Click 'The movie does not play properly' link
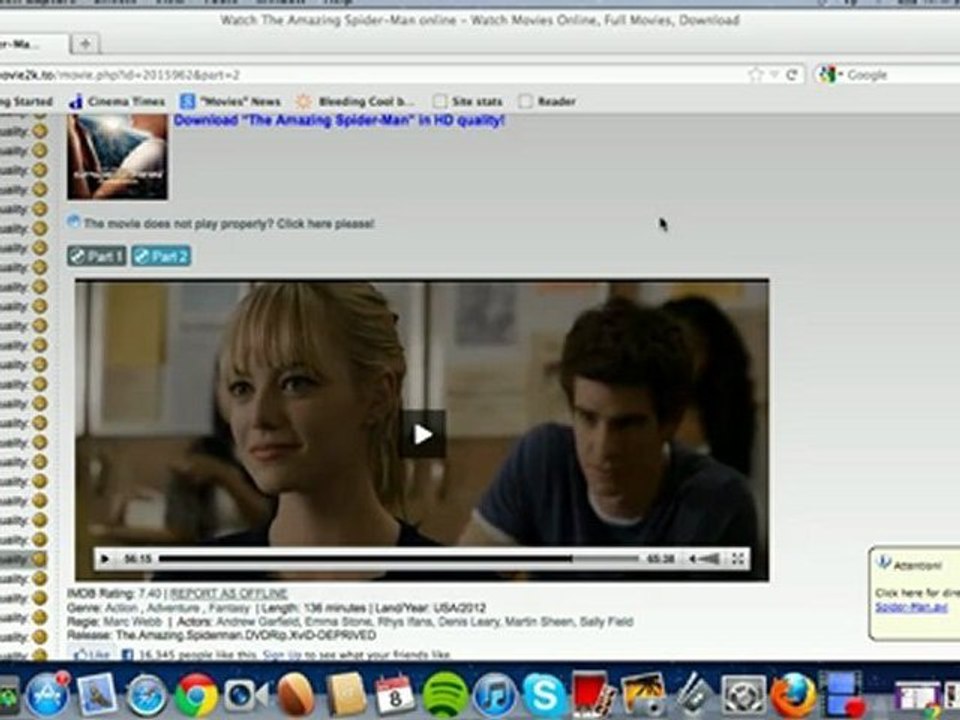The width and height of the screenshot is (960, 720). (228, 223)
